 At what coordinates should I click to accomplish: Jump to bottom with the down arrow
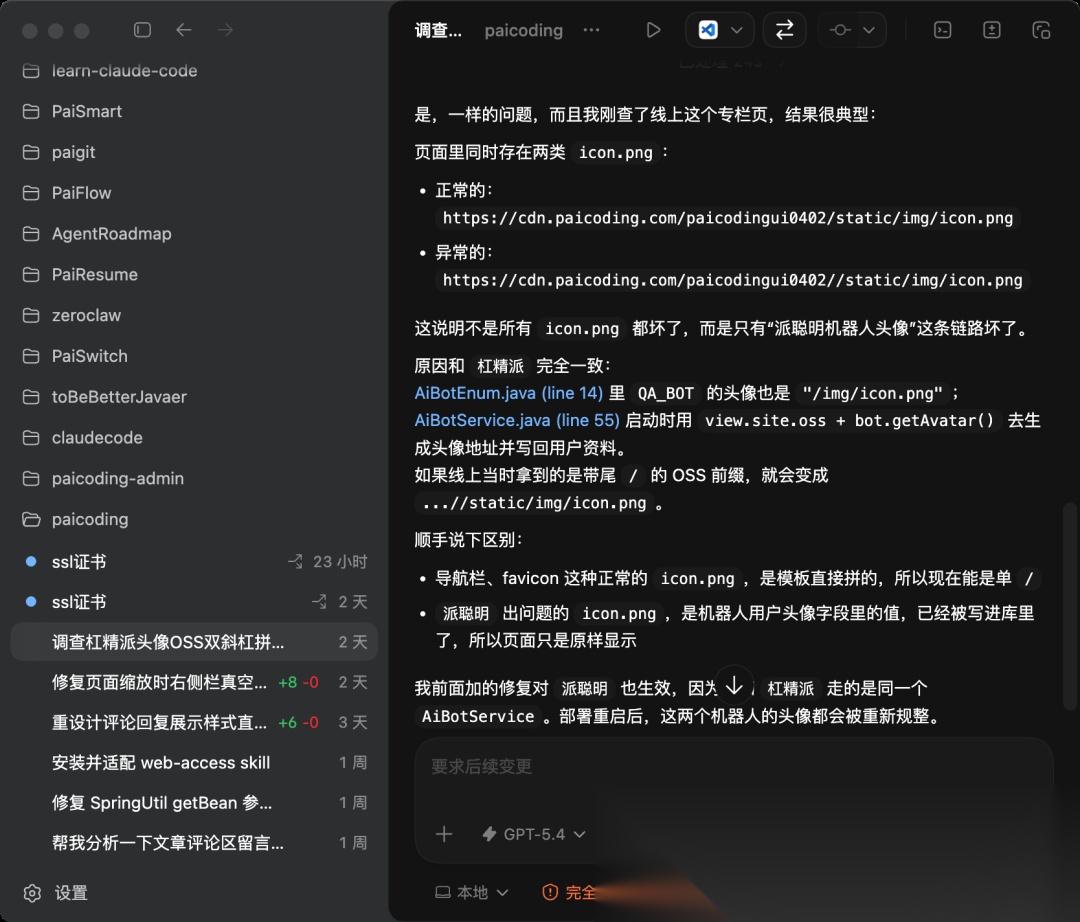734,684
